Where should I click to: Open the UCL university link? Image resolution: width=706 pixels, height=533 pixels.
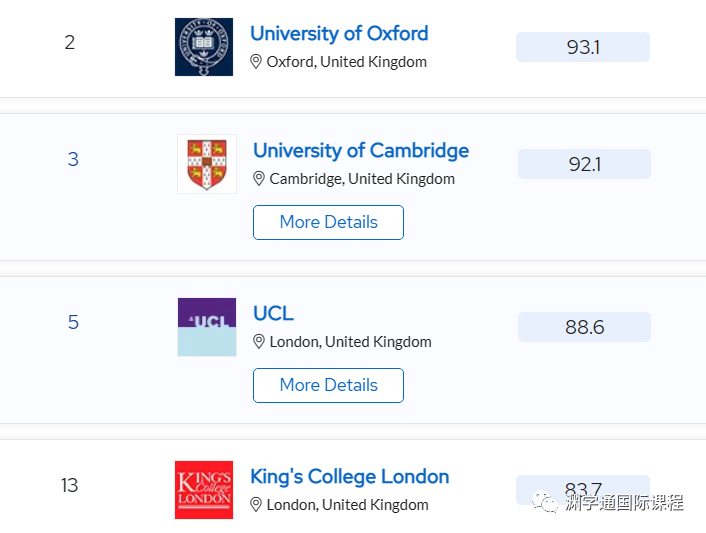(273, 313)
